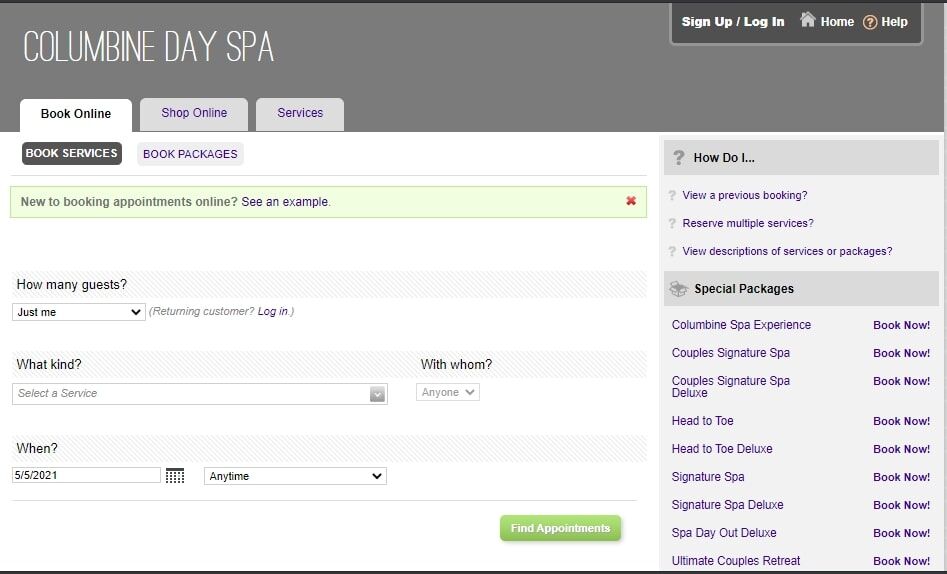
Task: Click the Home house icon
Action: point(808,20)
